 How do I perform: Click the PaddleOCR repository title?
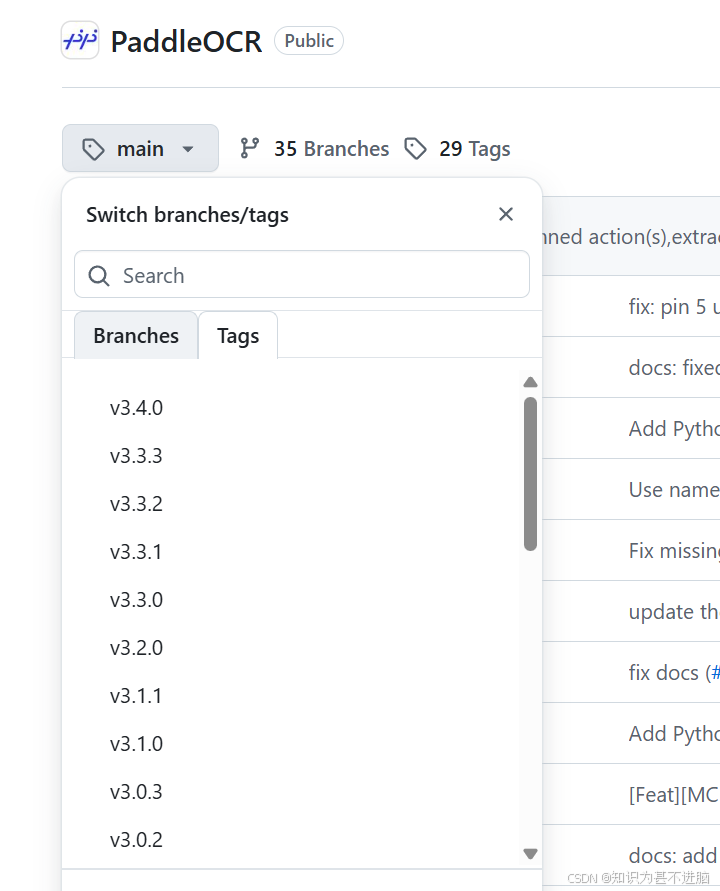(186, 41)
